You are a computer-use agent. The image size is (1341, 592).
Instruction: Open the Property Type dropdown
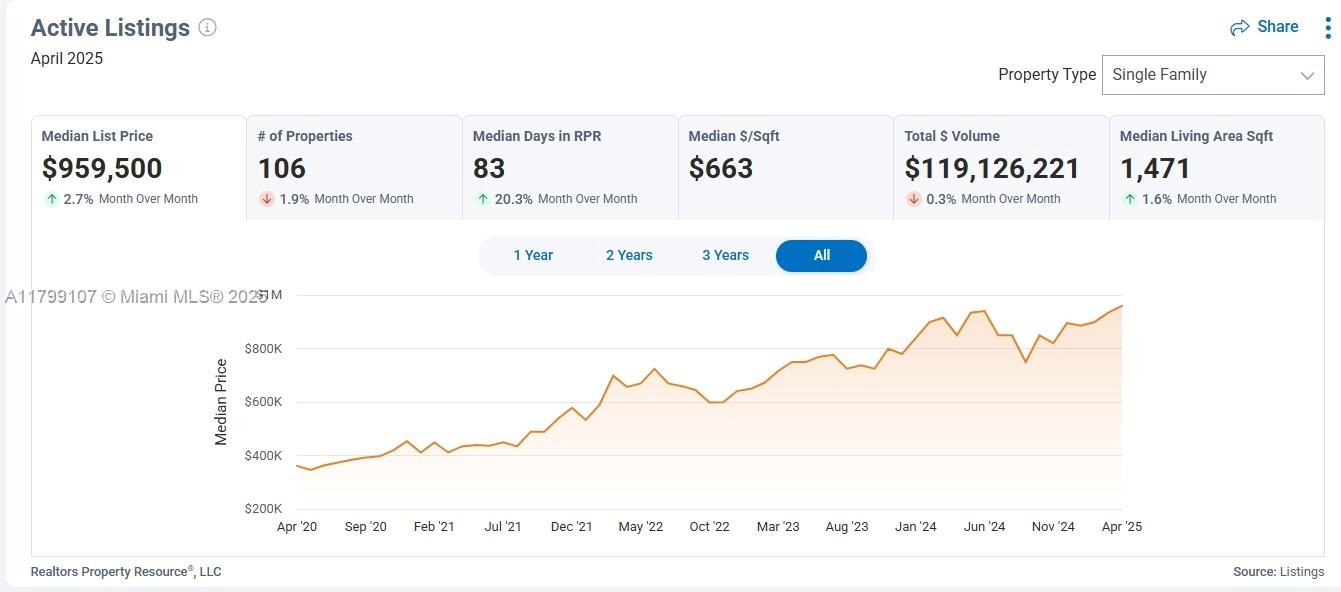1212,75
